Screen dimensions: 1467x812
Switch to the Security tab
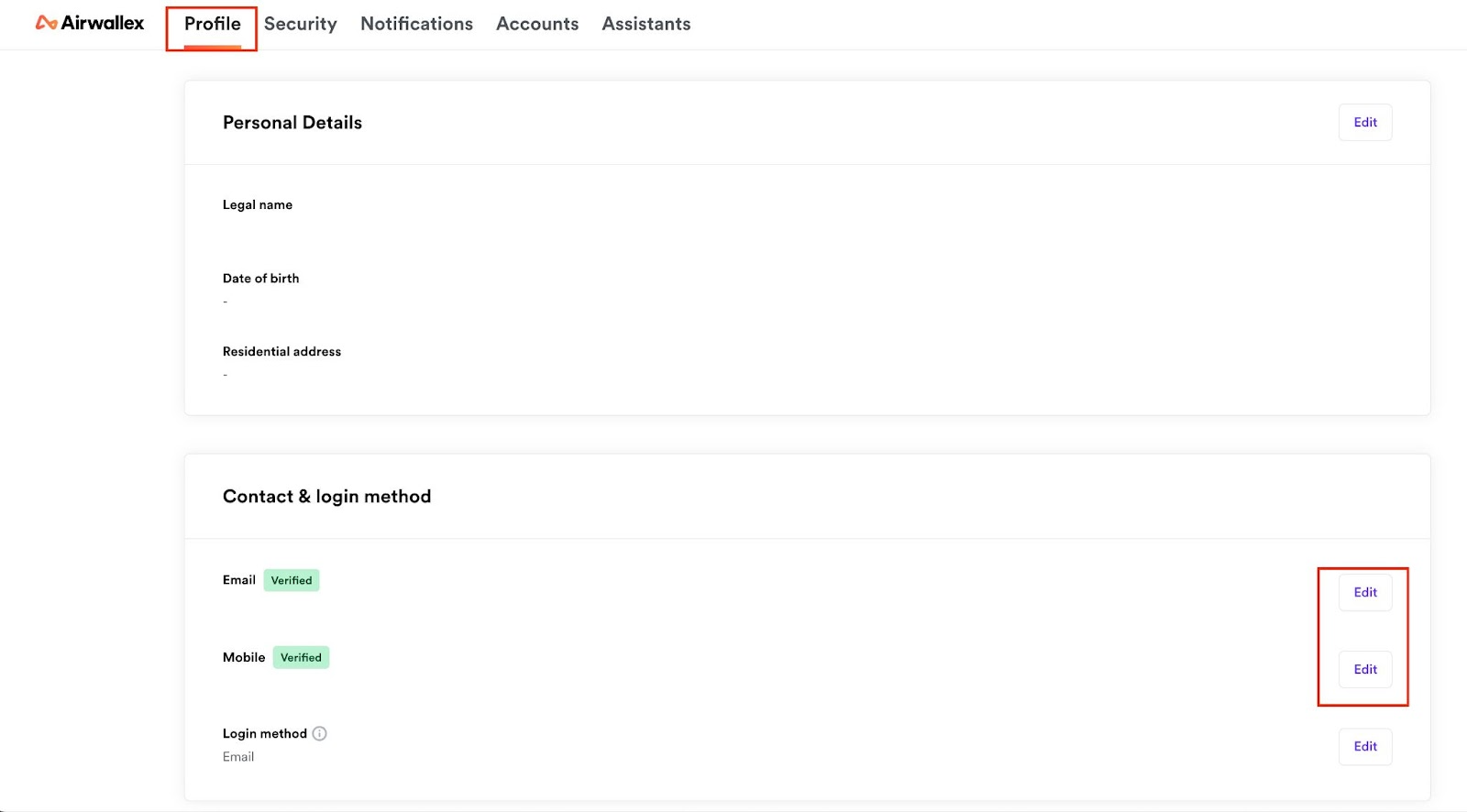[x=300, y=24]
